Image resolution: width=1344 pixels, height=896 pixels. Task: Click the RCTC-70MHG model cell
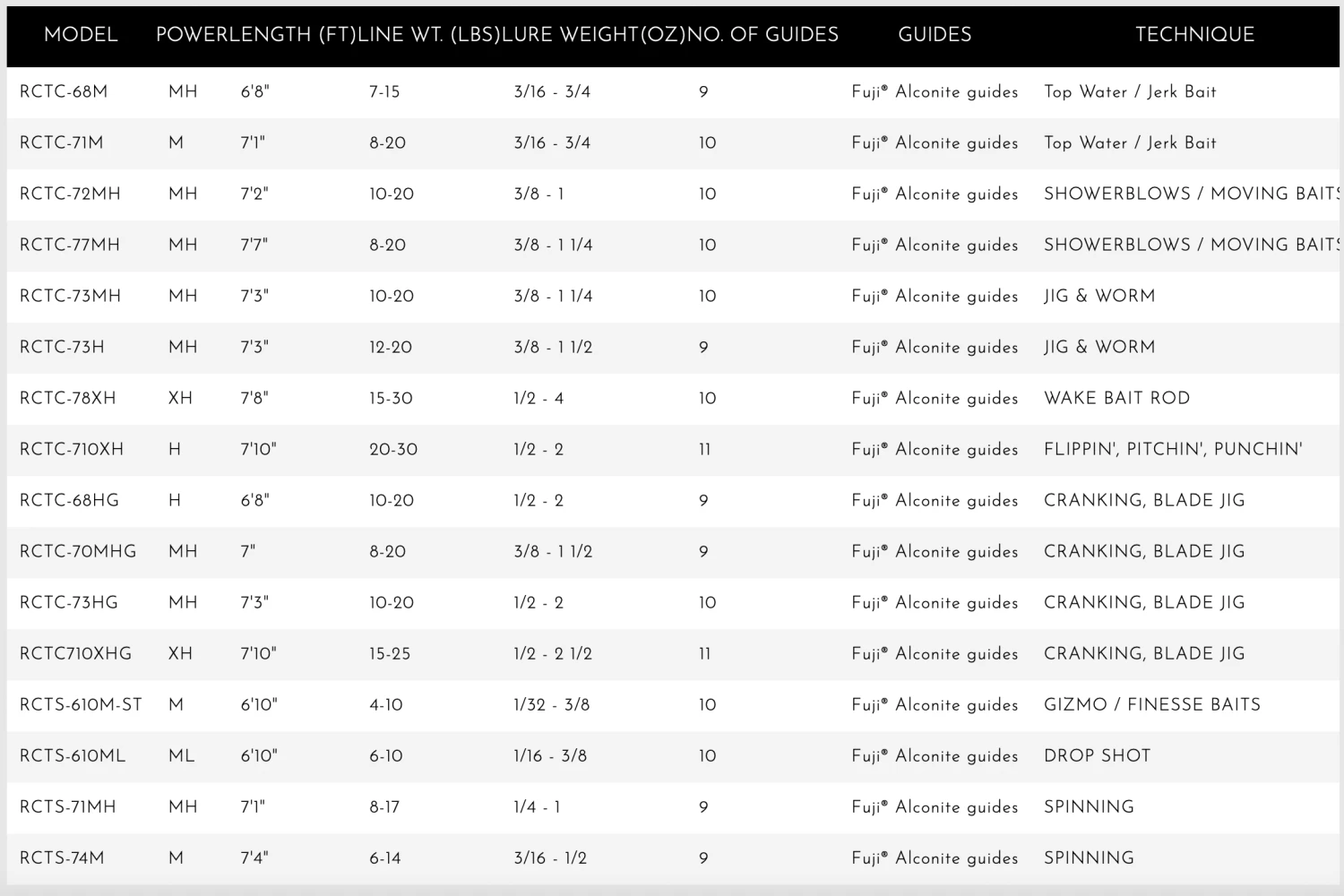tap(78, 551)
